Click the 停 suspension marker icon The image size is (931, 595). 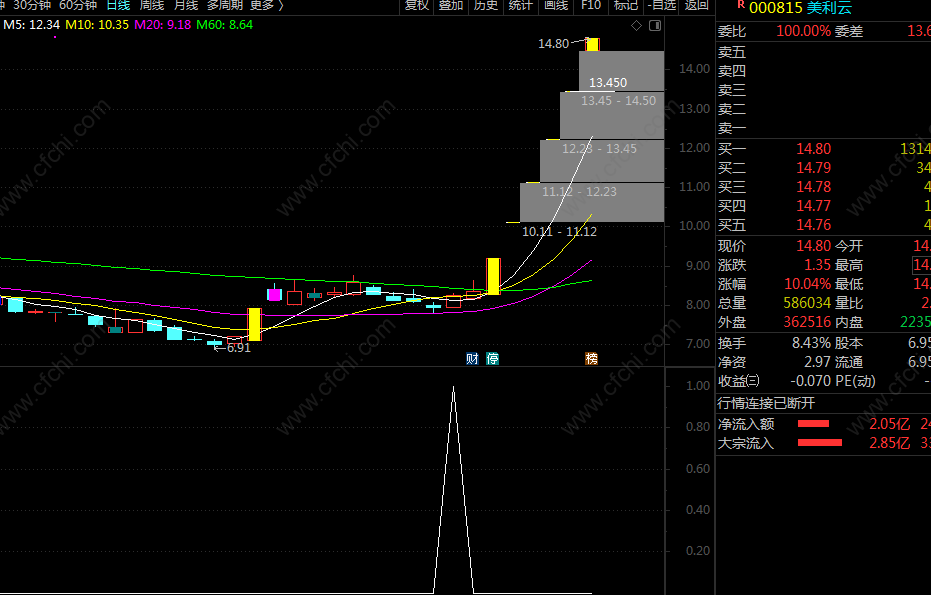tap(492, 359)
